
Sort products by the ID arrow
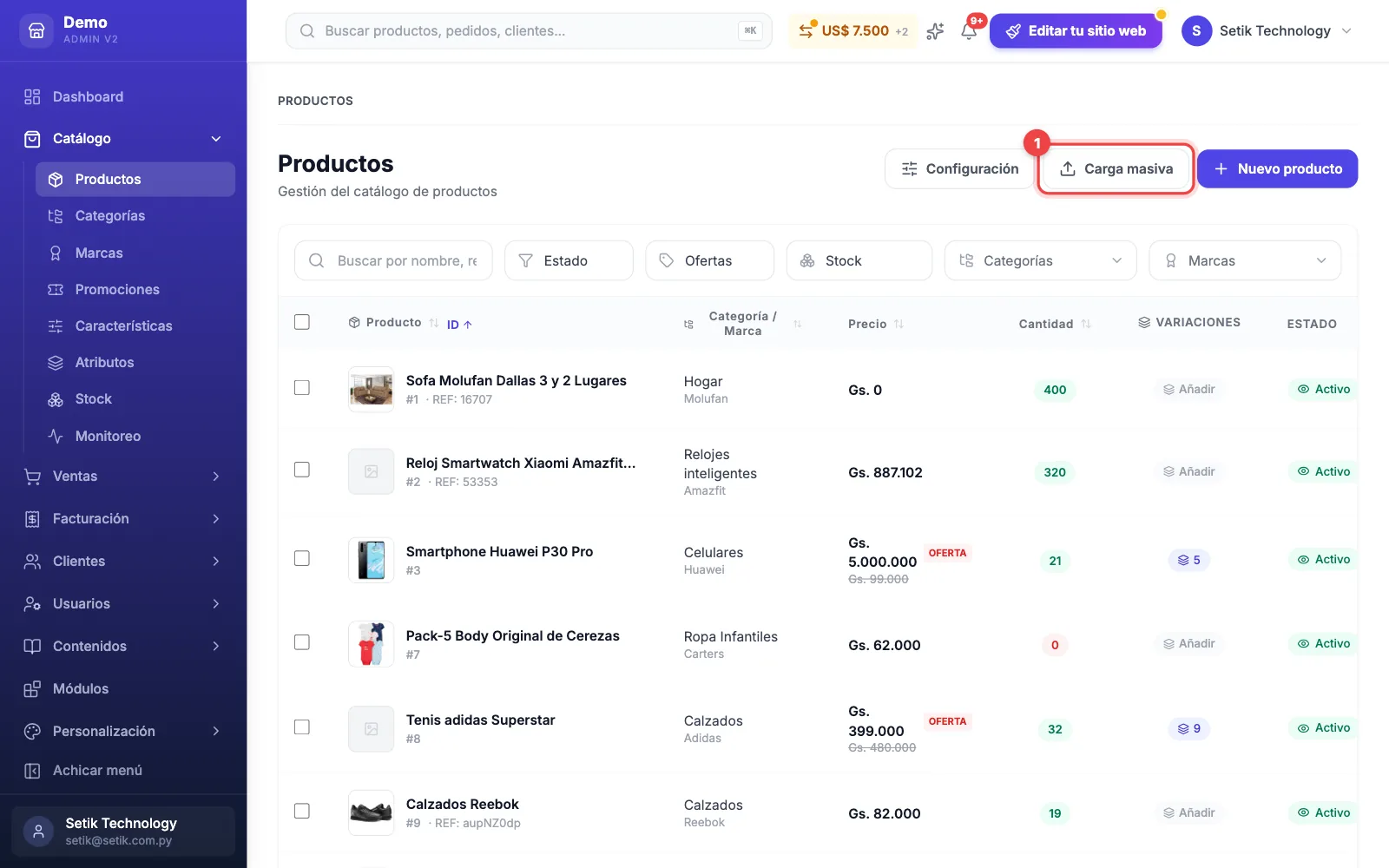(460, 325)
